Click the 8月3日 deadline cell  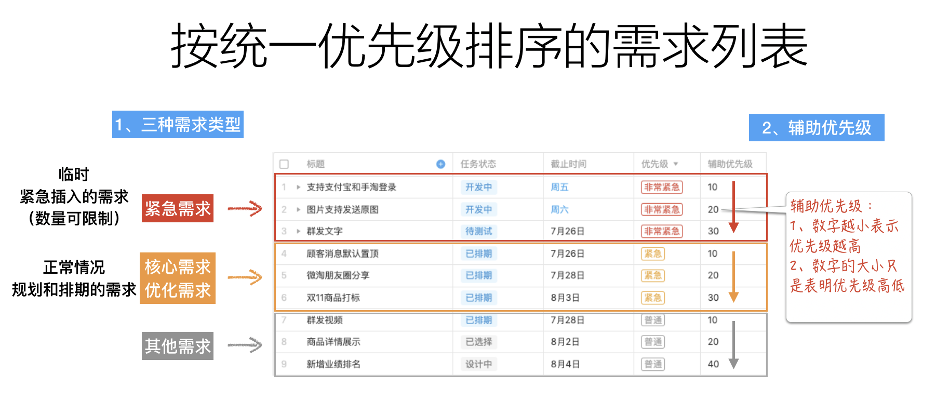pos(565,297)
